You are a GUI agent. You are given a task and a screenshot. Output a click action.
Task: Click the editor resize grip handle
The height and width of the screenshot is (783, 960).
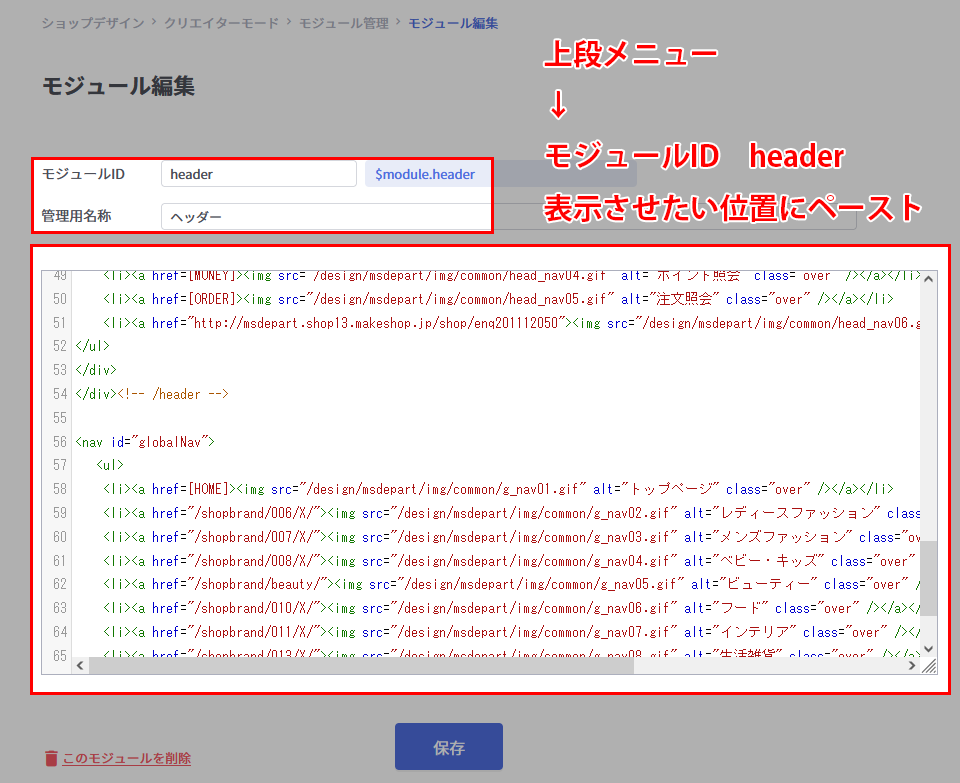[x=929, y=666]
